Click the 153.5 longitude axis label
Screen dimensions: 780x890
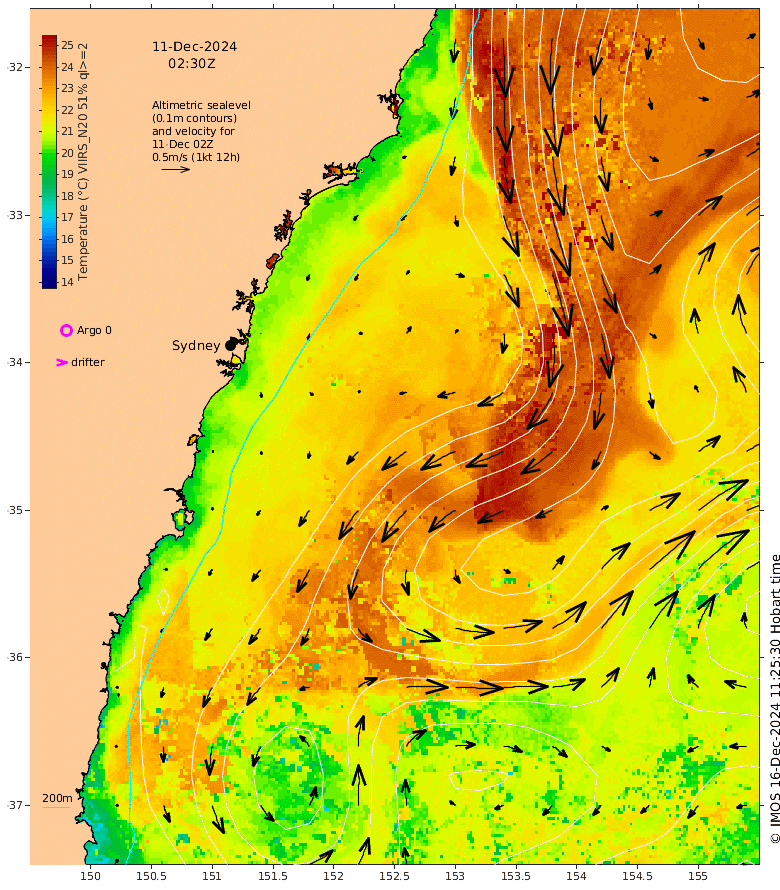pyautogui.click(x=516, y=876)
